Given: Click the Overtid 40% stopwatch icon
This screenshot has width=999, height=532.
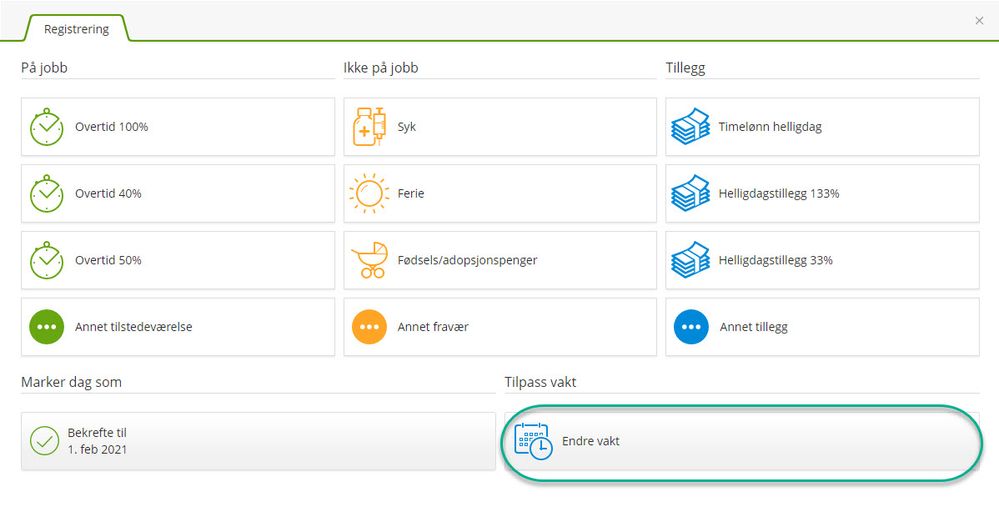Looking at the screenshot, I should click(47, 194).
